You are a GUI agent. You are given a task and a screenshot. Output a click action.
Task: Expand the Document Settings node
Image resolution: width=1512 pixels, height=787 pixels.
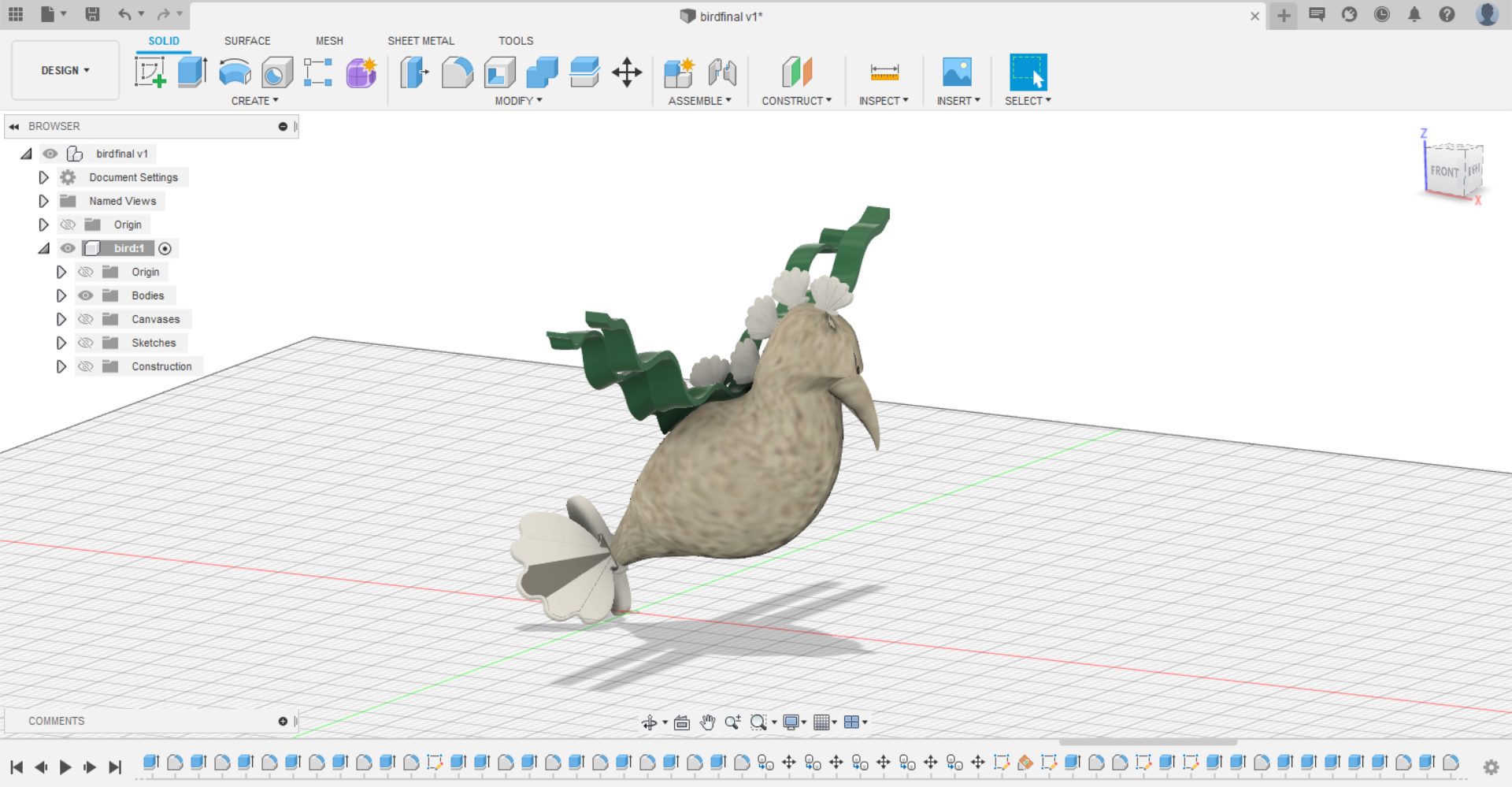click(44, 177)
